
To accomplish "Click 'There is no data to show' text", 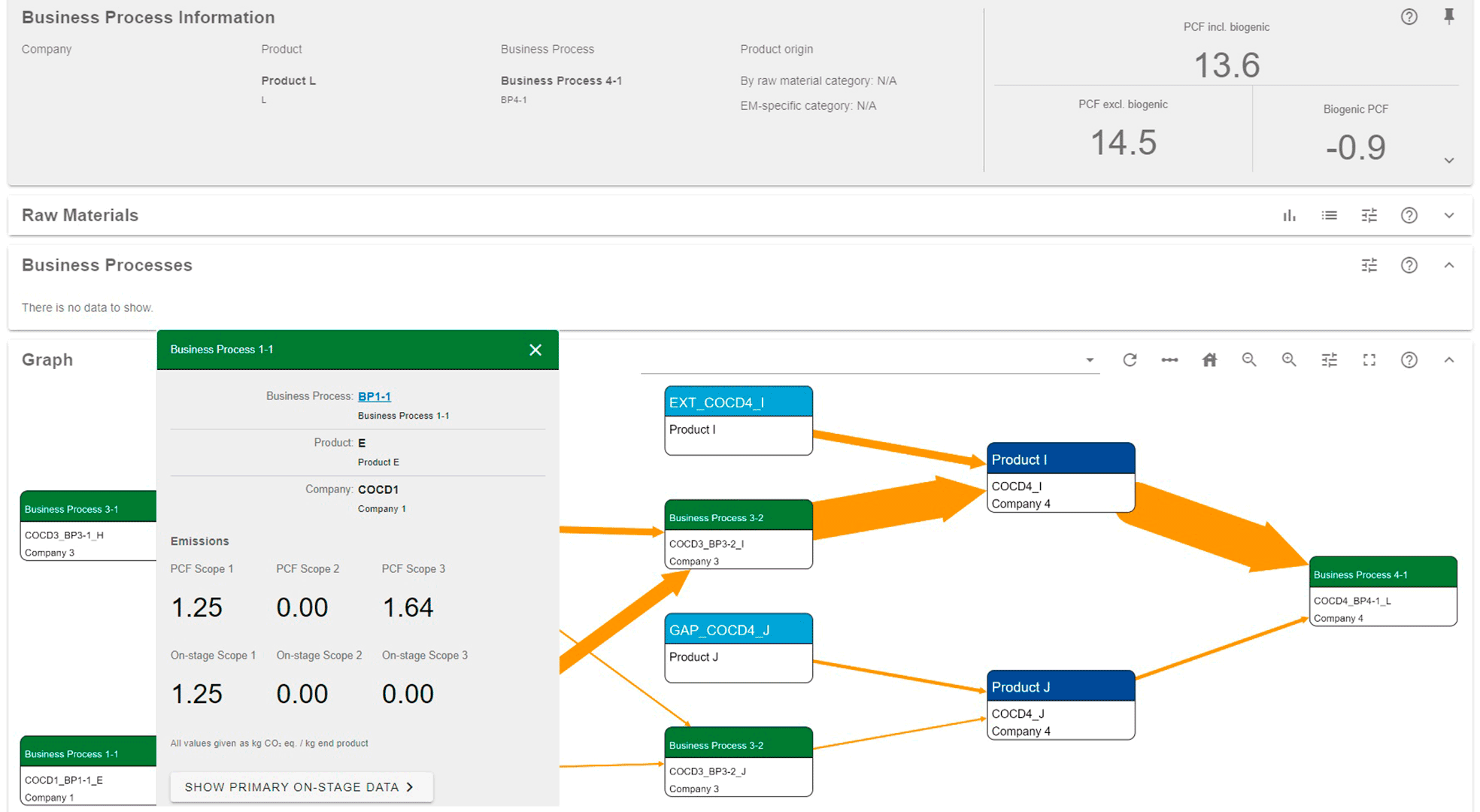I will (x=87, y=308).
